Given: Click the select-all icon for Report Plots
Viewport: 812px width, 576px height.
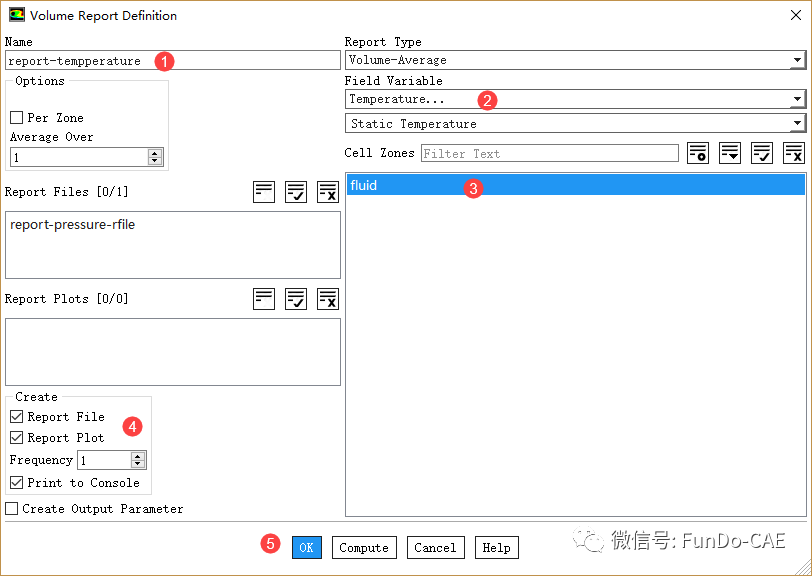Looking at the screenshot, I should [296, 298].
